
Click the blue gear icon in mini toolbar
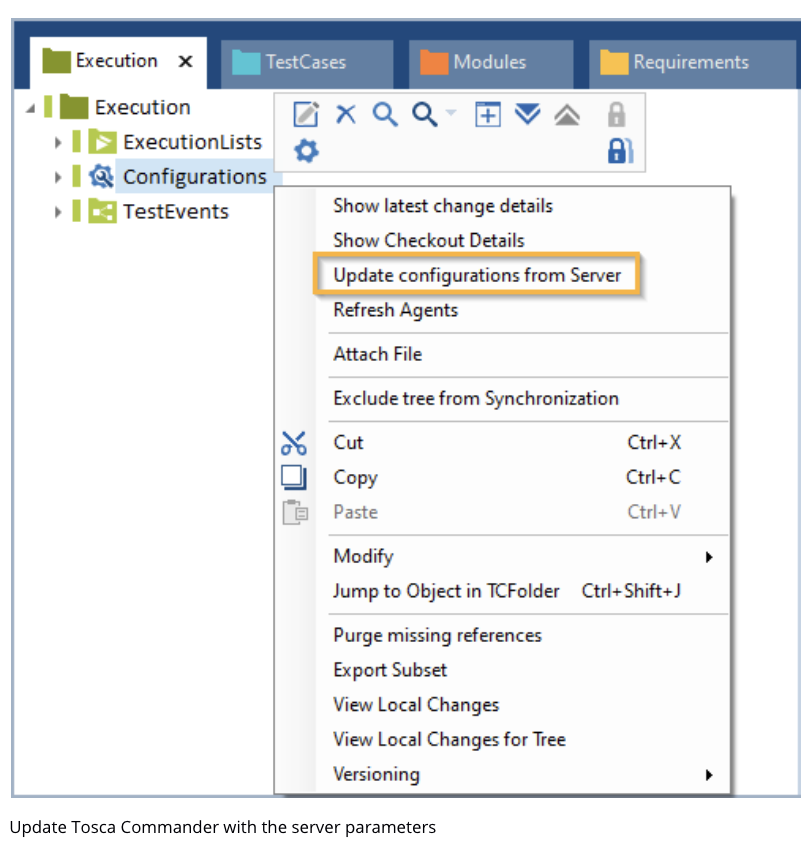[x=306, y=151]
